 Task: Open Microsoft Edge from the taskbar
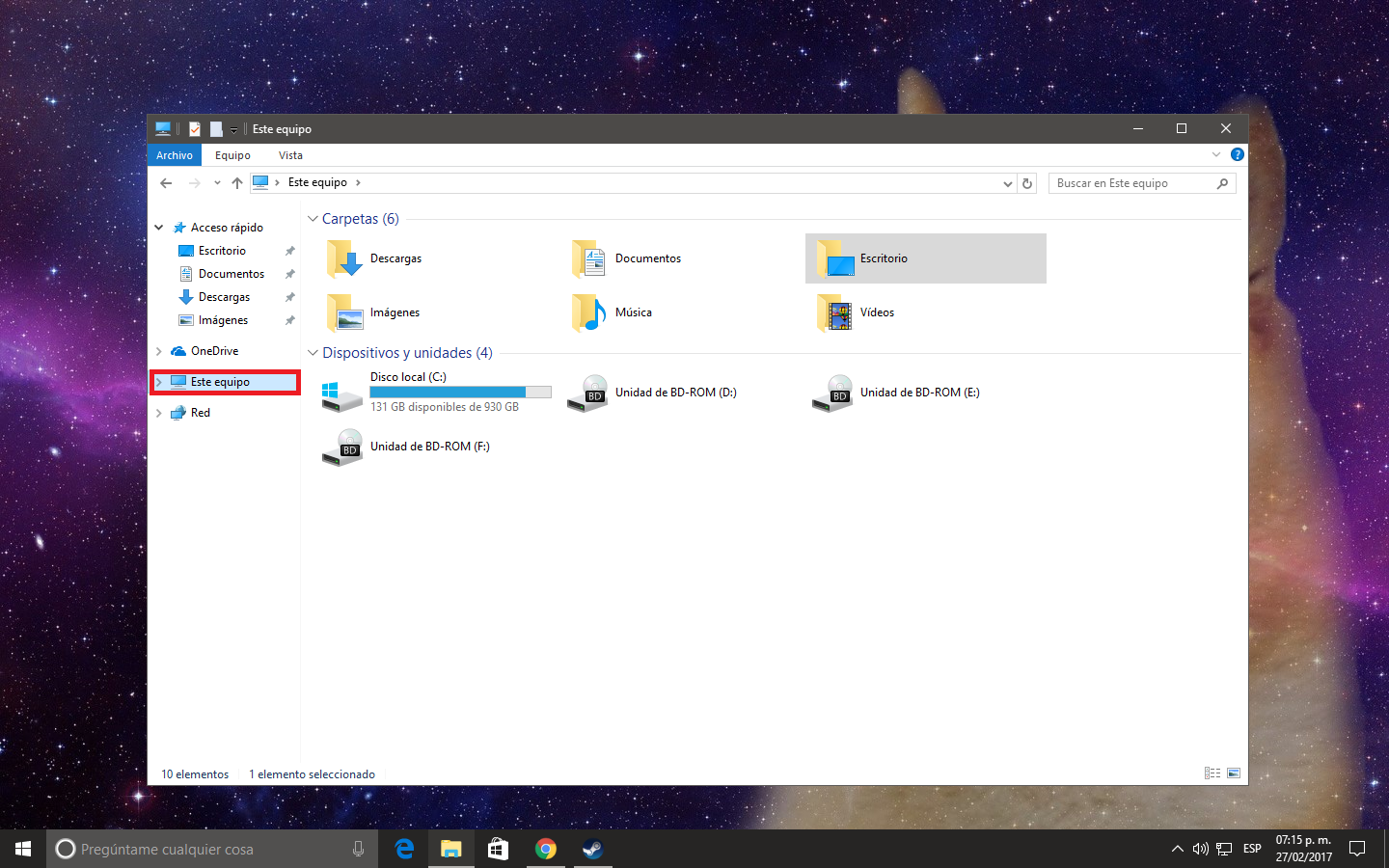pyautogui.click(x=405, y=849)
